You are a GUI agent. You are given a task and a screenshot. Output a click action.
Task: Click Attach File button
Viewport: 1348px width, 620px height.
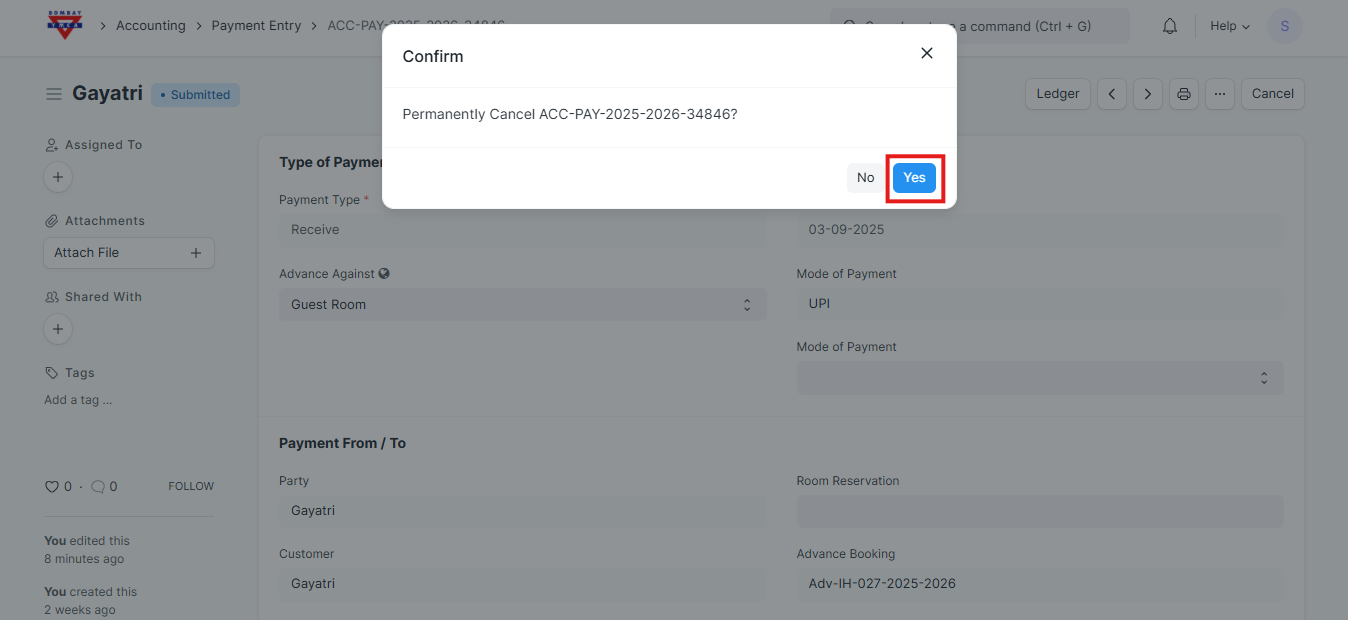click(x=128, y=253)
